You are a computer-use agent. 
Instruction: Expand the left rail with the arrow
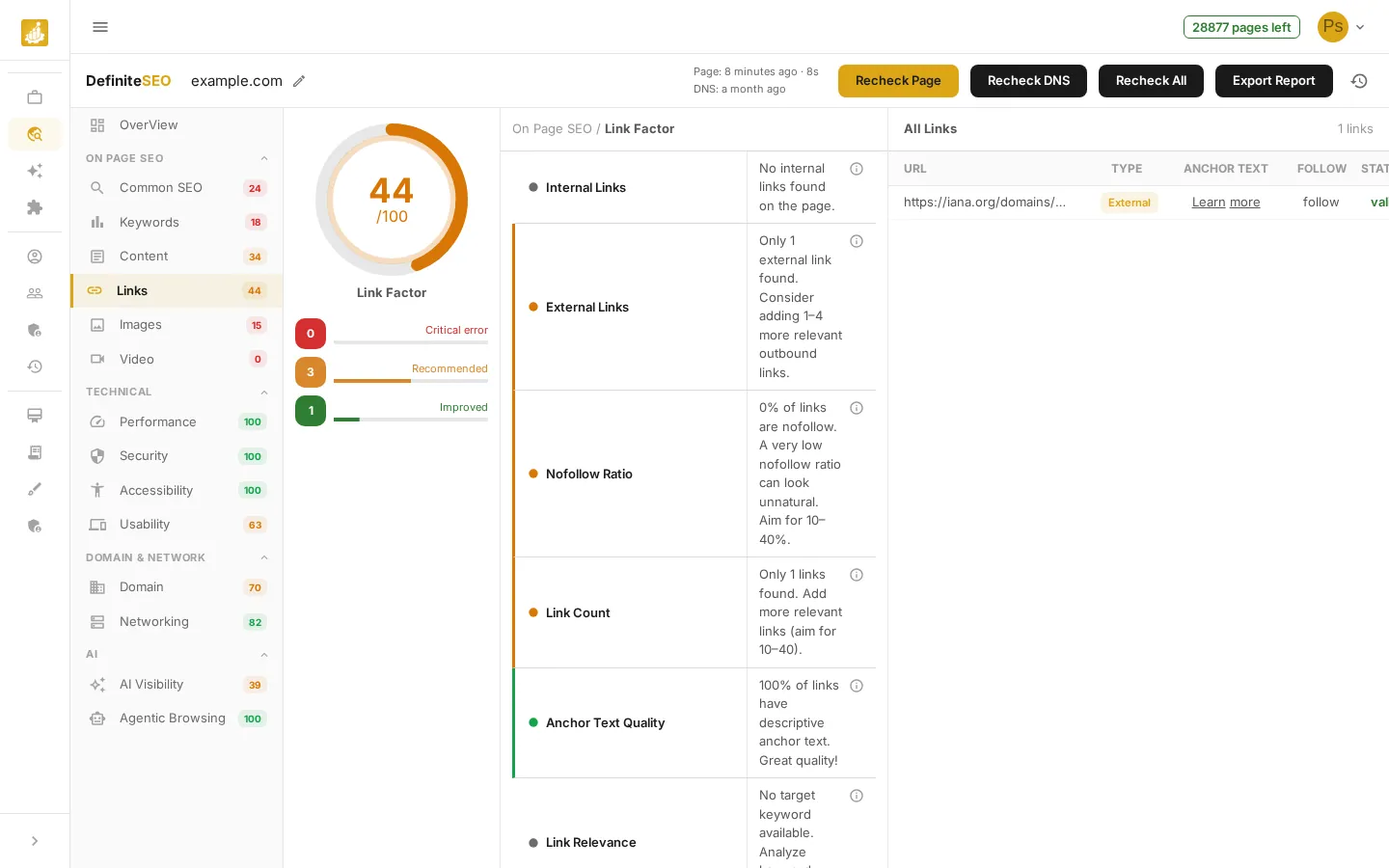(35, 841)
